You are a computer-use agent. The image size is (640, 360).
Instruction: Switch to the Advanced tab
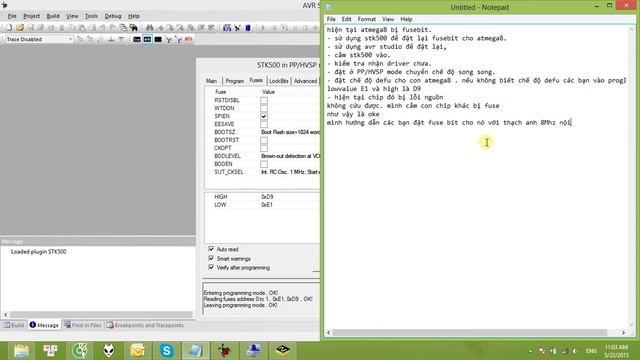click(x=305, y=81)
